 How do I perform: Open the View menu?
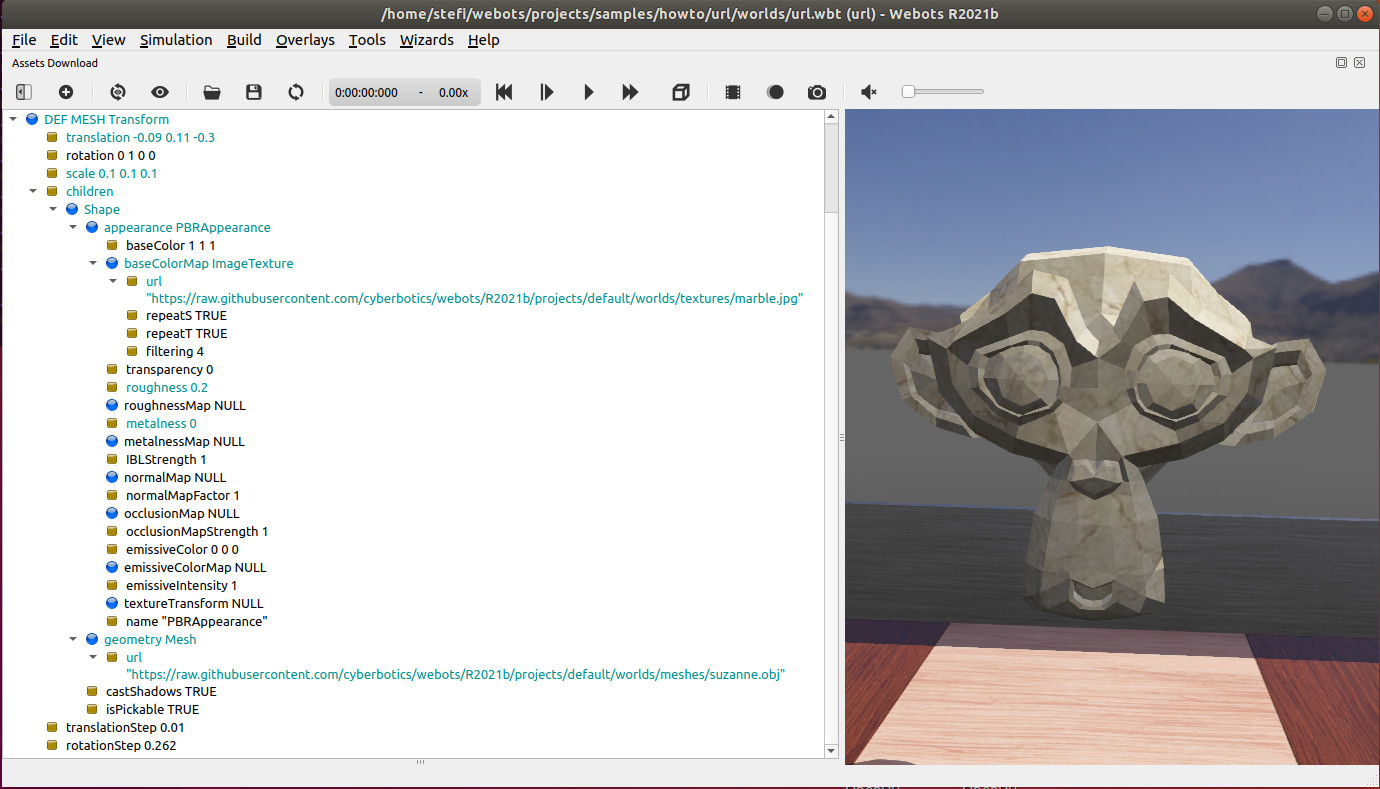pyautogui.click(x=108, y=40)
